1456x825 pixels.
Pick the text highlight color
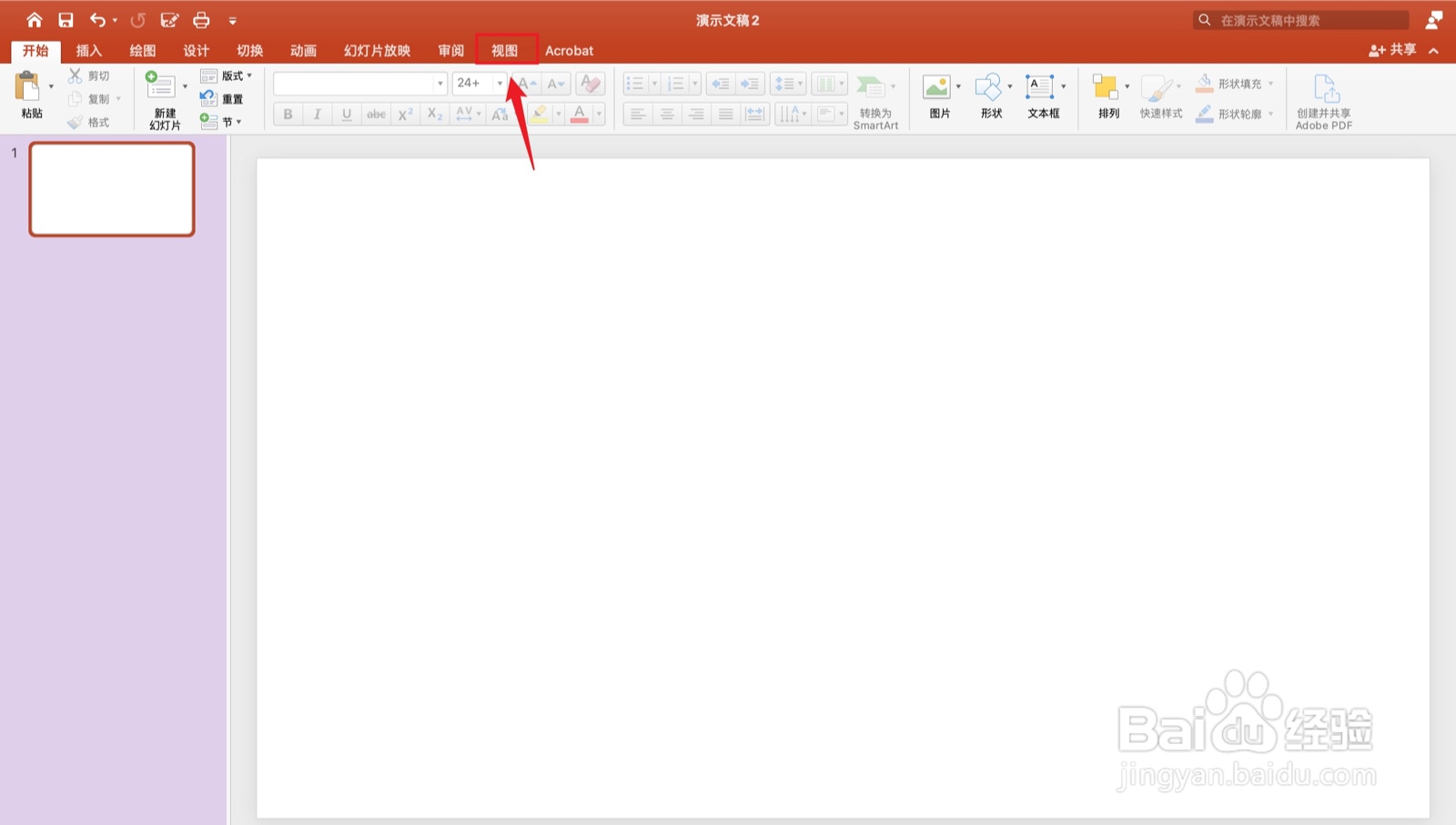click(x=540, y=114)
